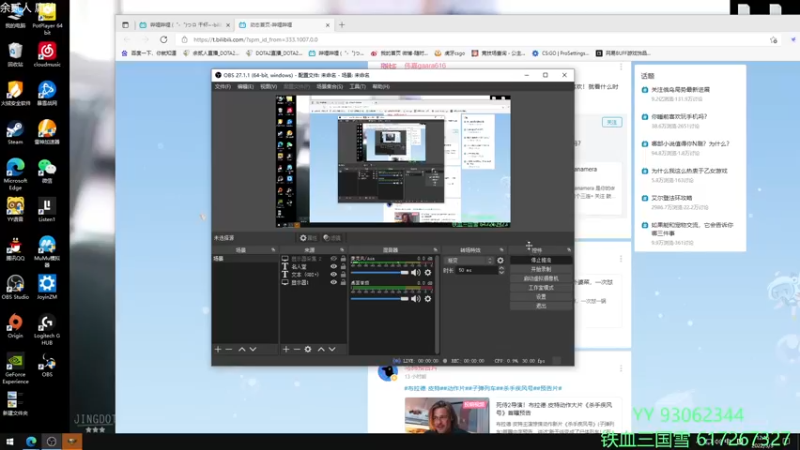The image size is (800, 450).
Task: Open a new browser tab with the plus
Action: pos(342,24)
